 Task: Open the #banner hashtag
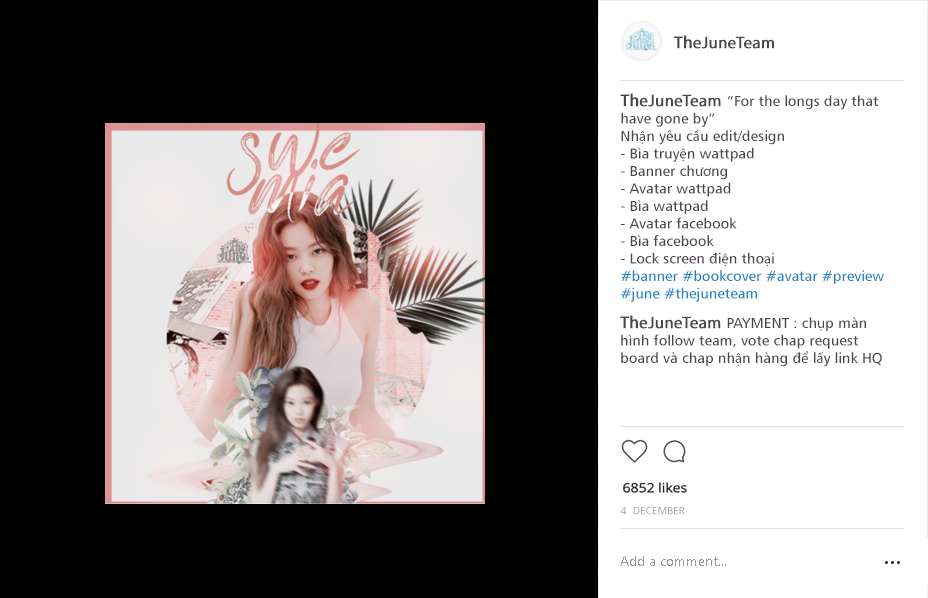pos(649,276)
